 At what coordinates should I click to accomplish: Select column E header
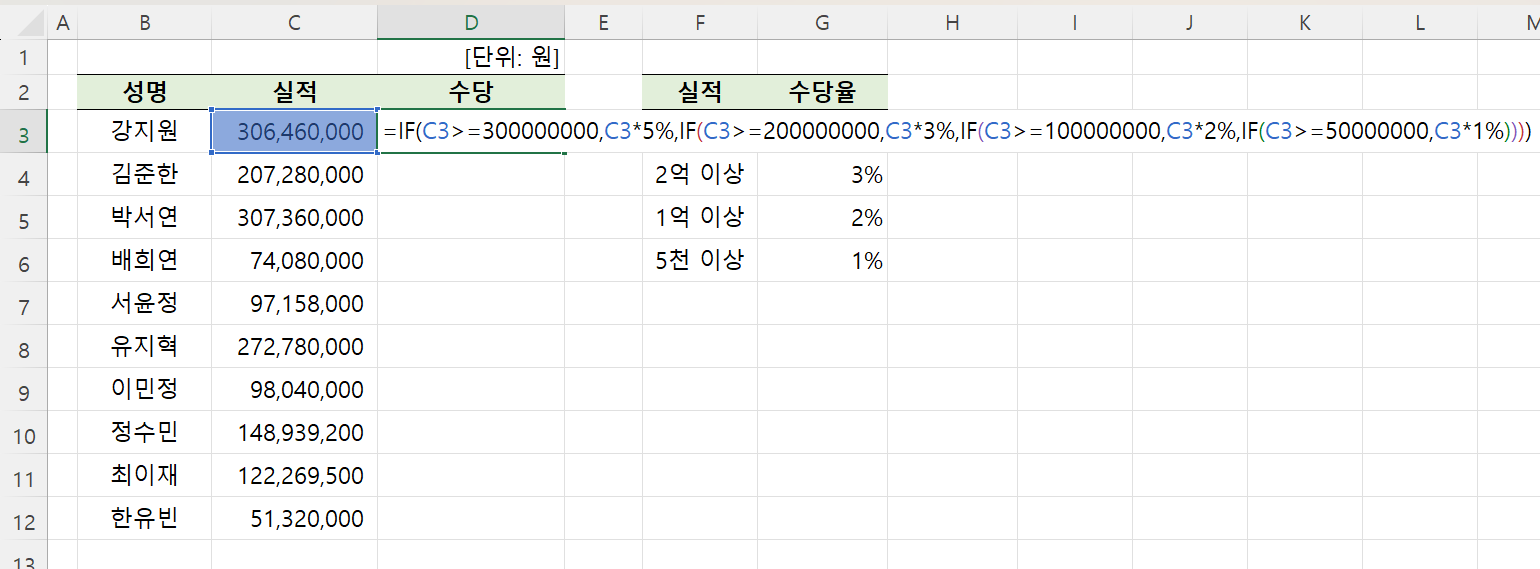click(603, 22)
